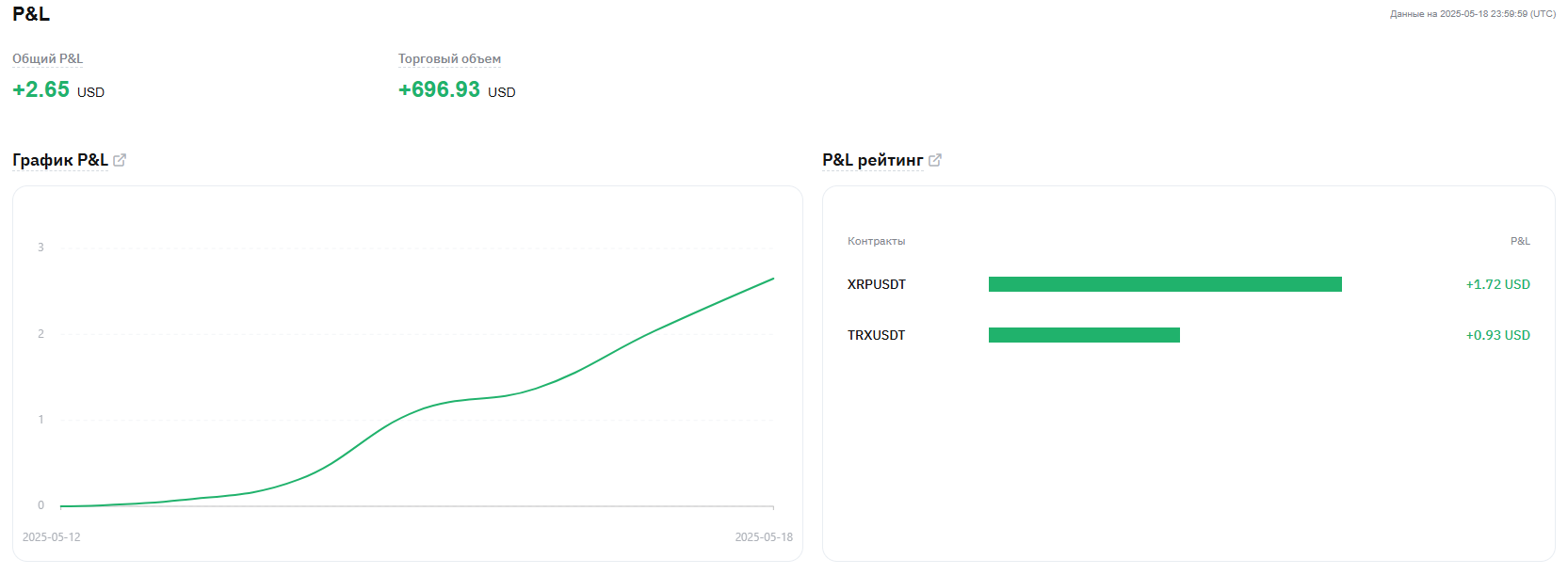Click the +696.93 trading volume amount

[x=440, y=89]
